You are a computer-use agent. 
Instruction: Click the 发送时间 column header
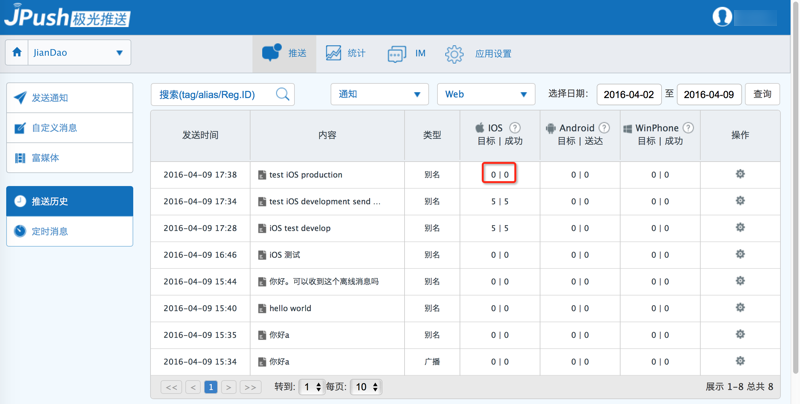click(201, 135)
